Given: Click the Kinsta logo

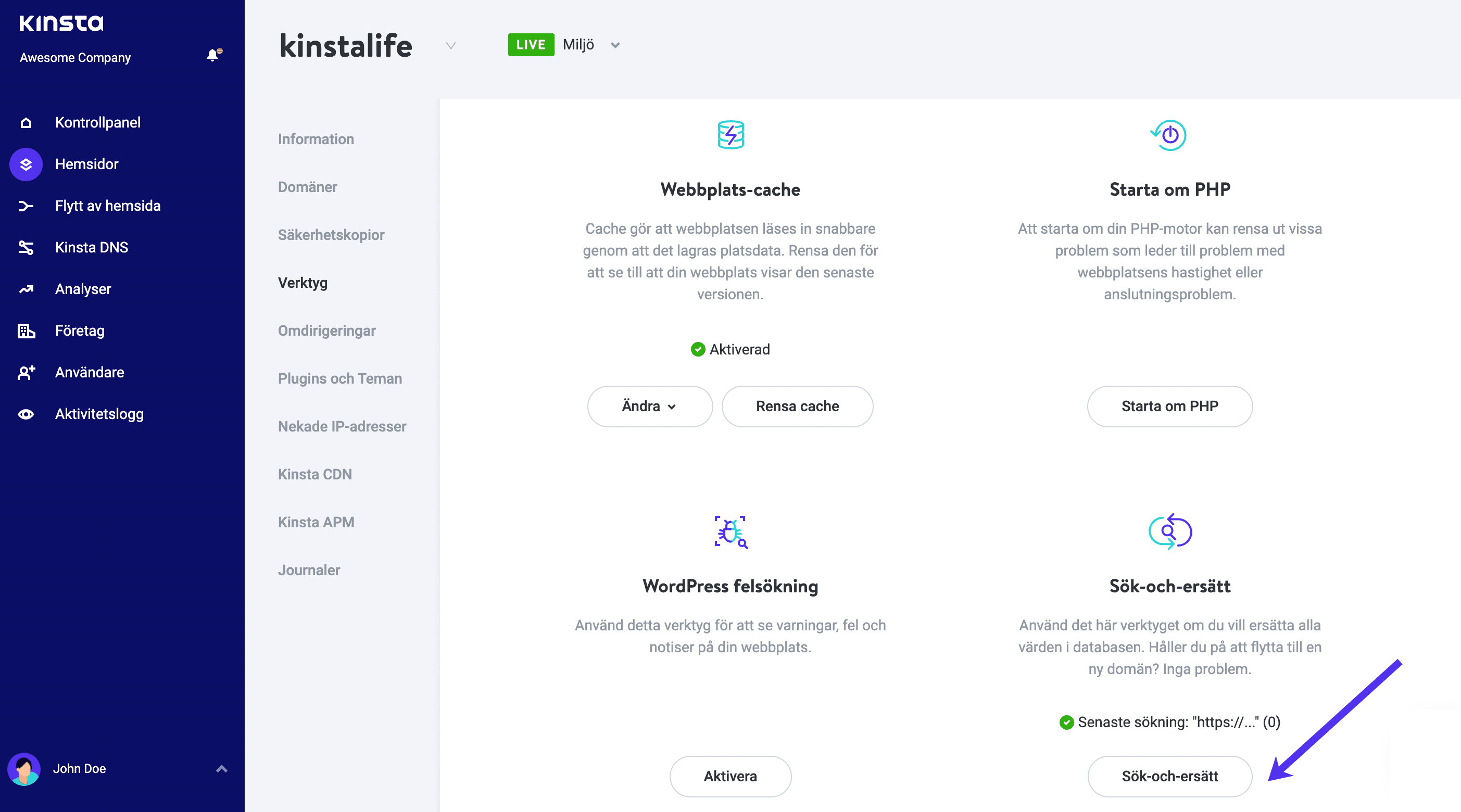Looking at the screenshot, I should [61, 23].
